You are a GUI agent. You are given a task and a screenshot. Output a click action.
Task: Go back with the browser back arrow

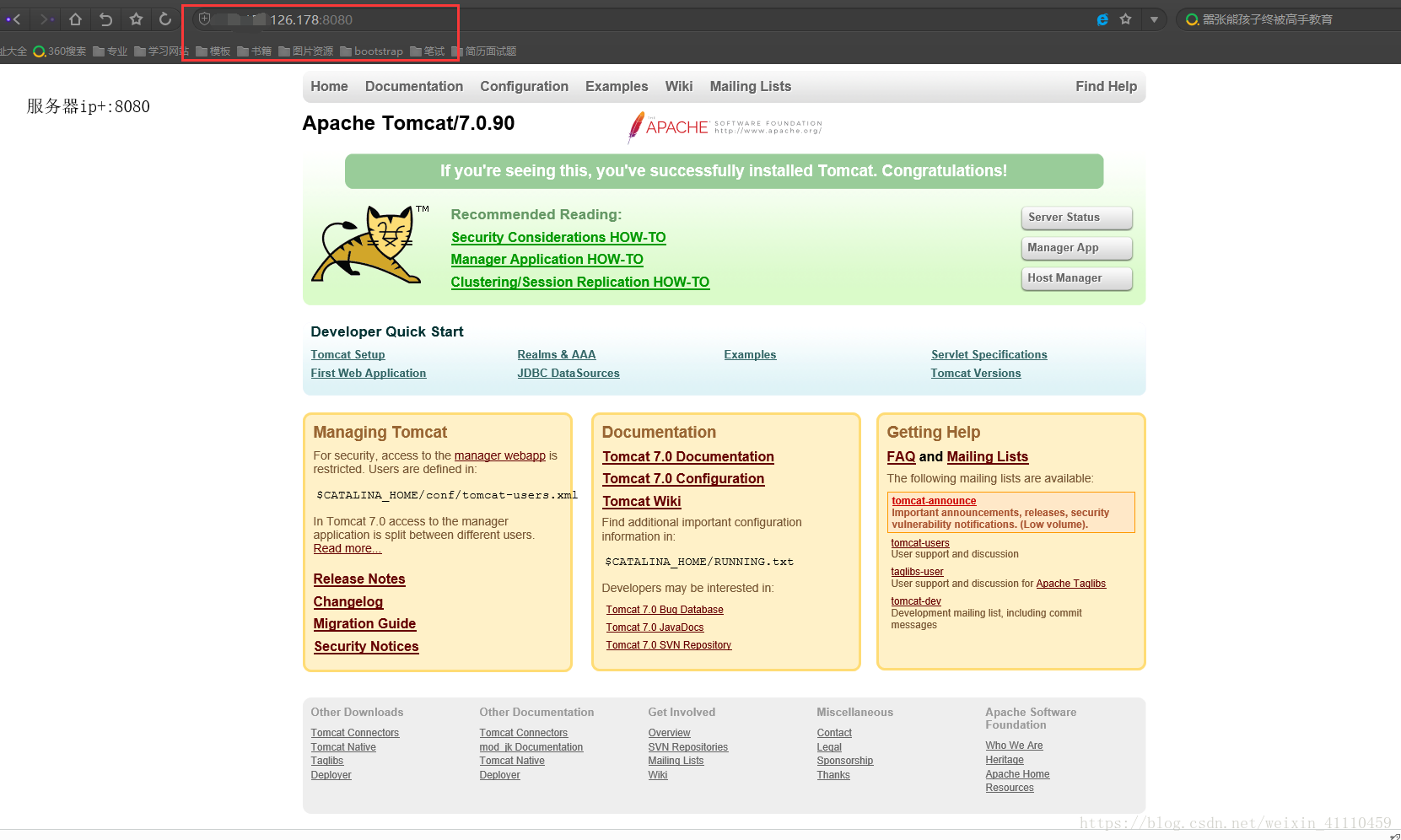tap(13, 19)
